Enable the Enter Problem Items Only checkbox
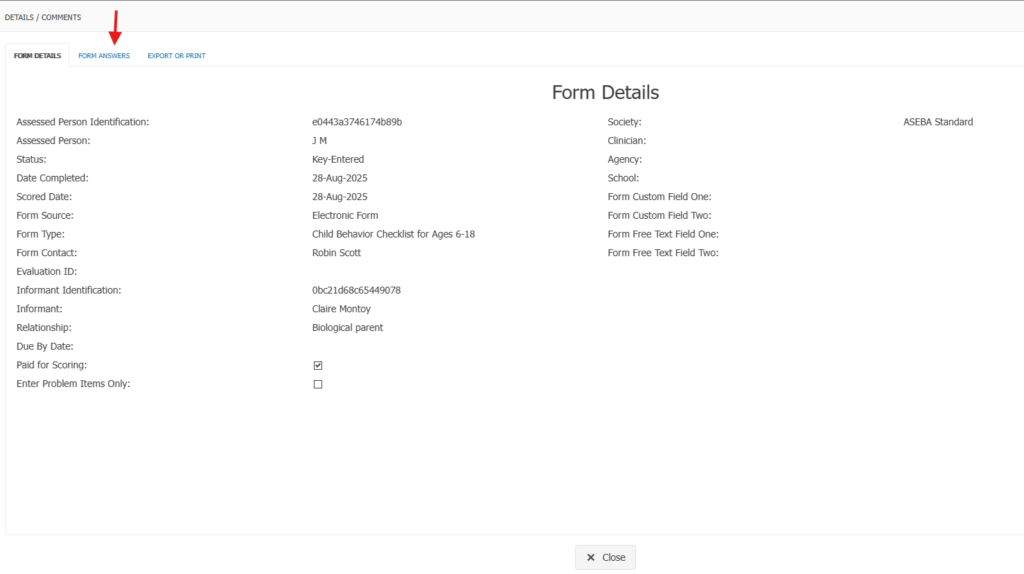 (318, 385)
